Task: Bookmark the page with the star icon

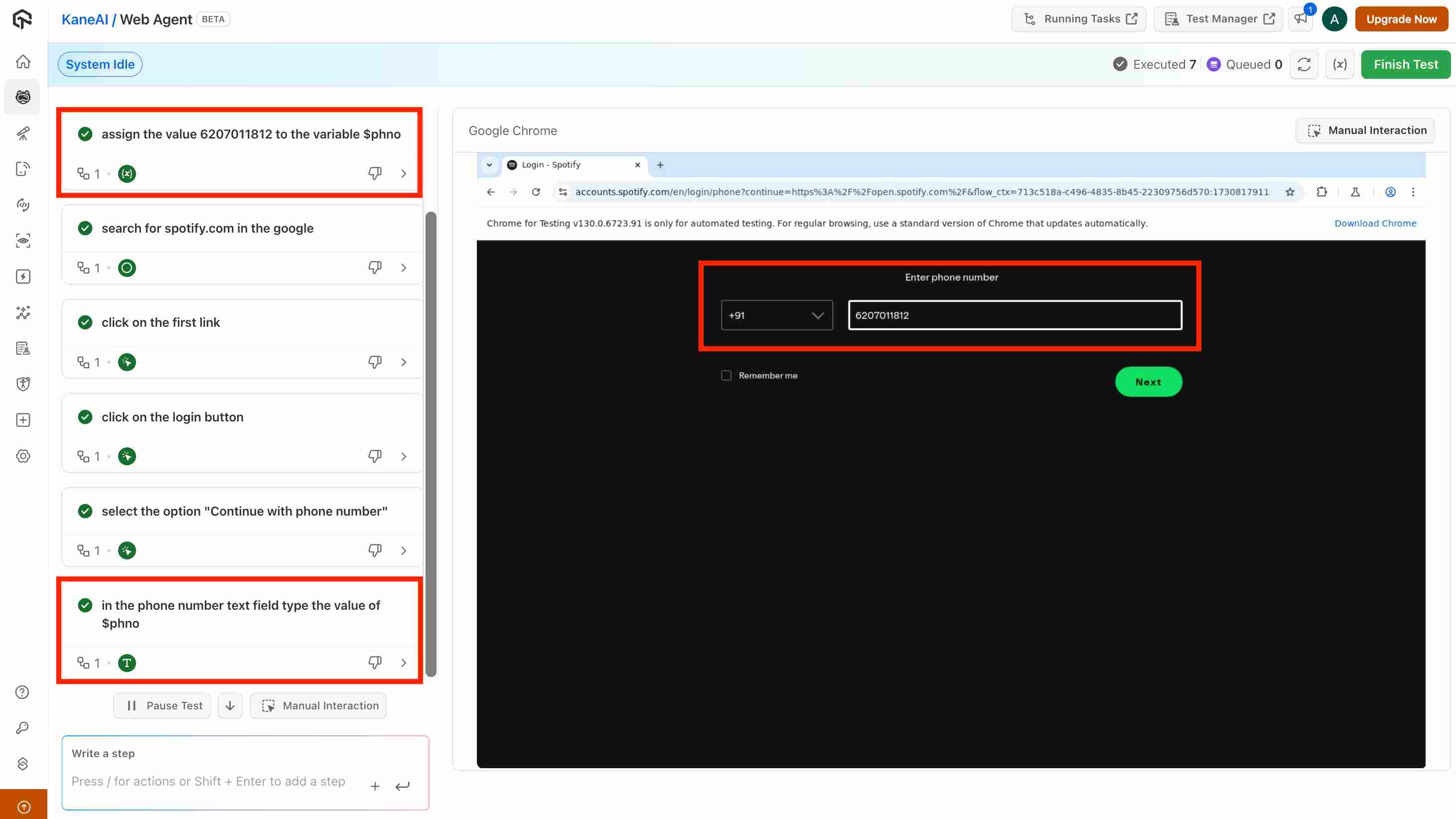Action: [1290, 192]
